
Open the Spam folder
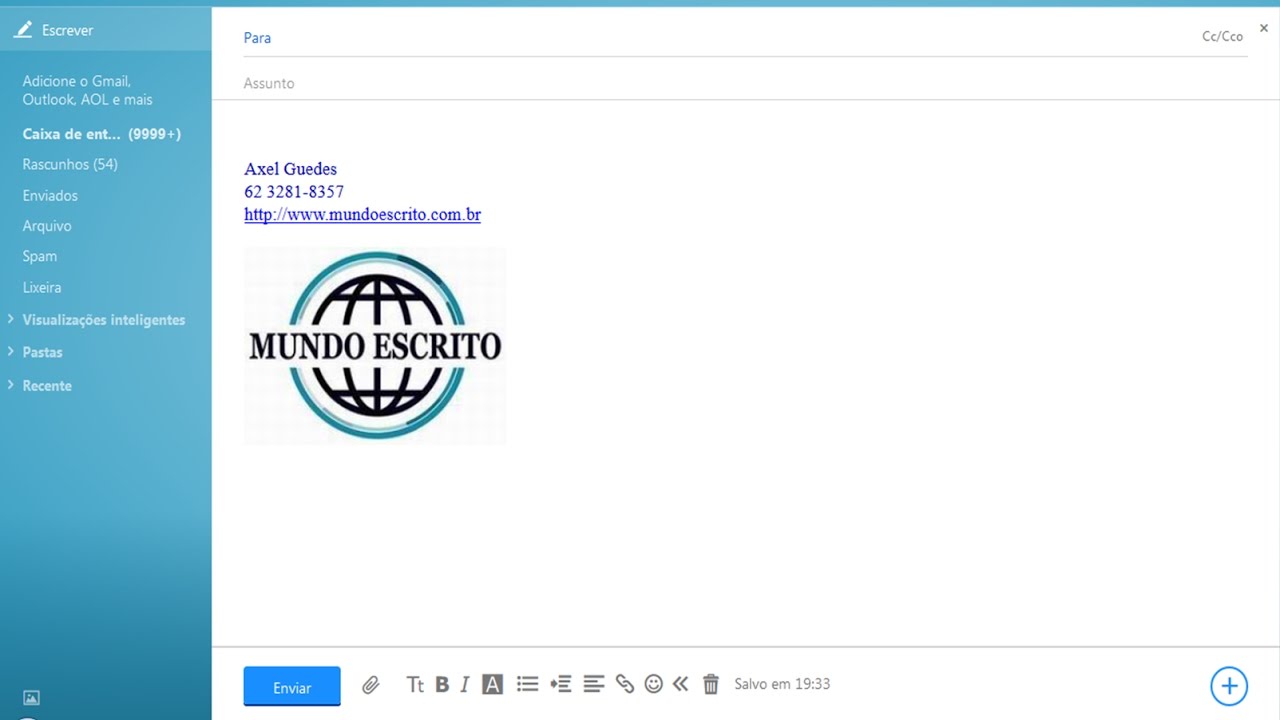click(40, 256)
